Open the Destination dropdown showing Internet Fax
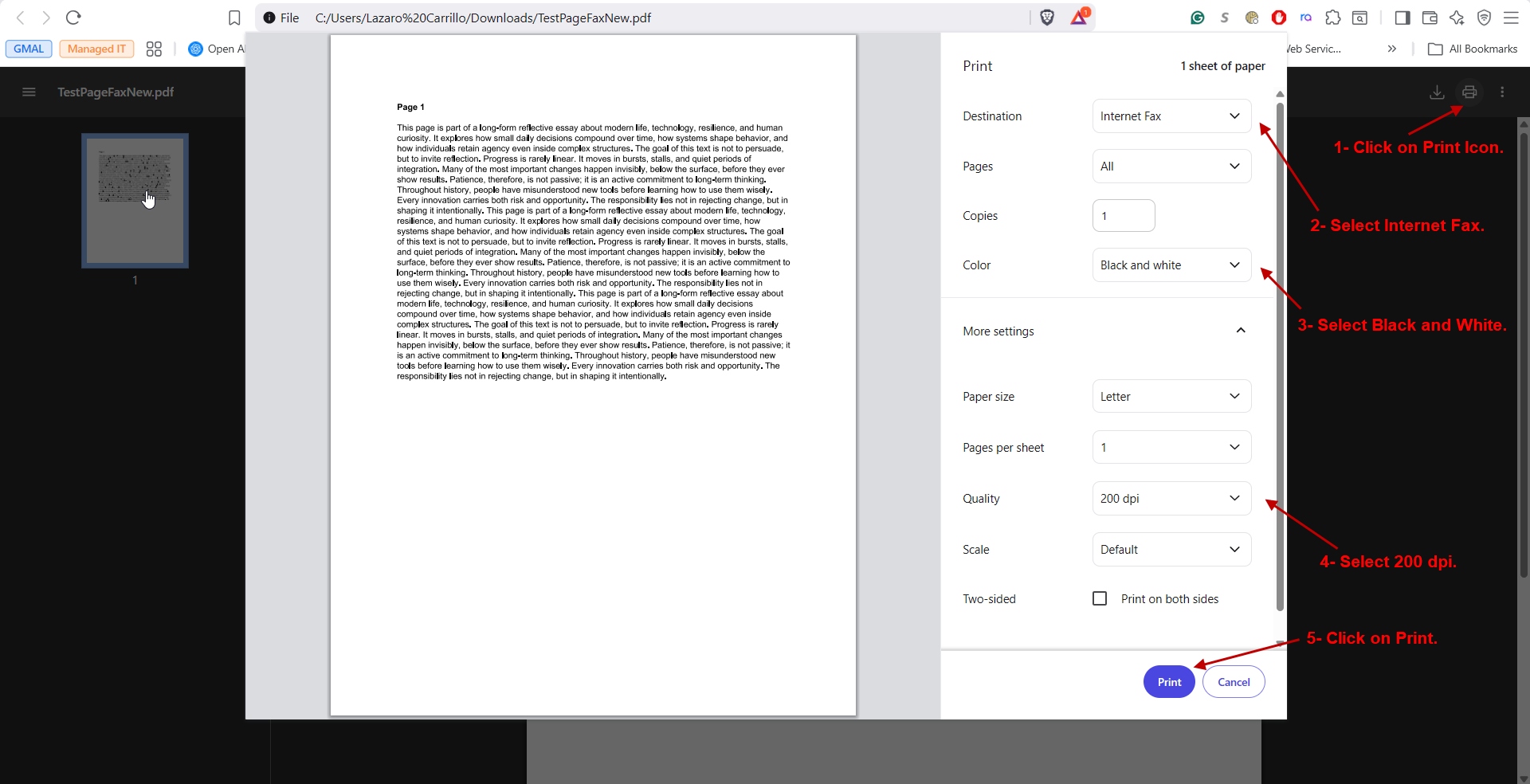1530x784 pixels. (x=1171, y=116)
